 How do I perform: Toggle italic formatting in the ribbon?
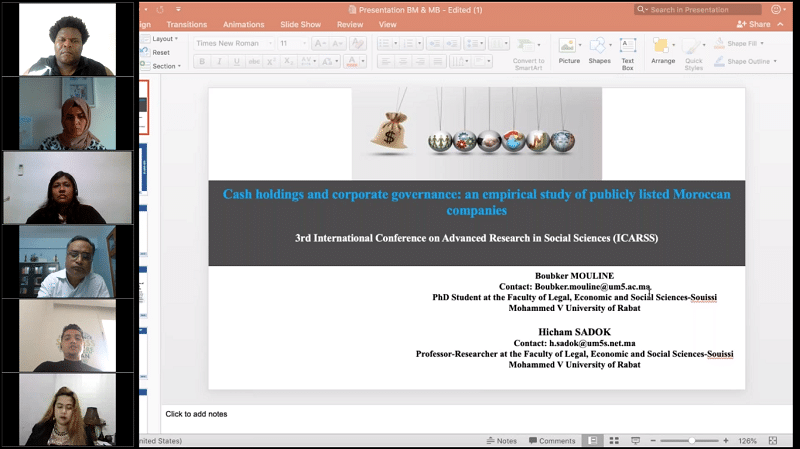tap(219, 61)
